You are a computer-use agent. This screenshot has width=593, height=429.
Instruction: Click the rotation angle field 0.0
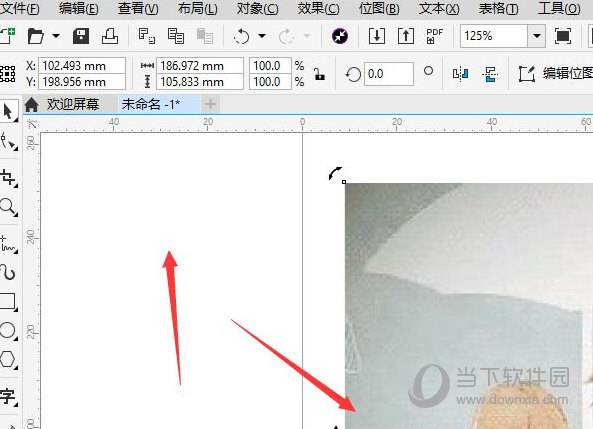[389, 74]
